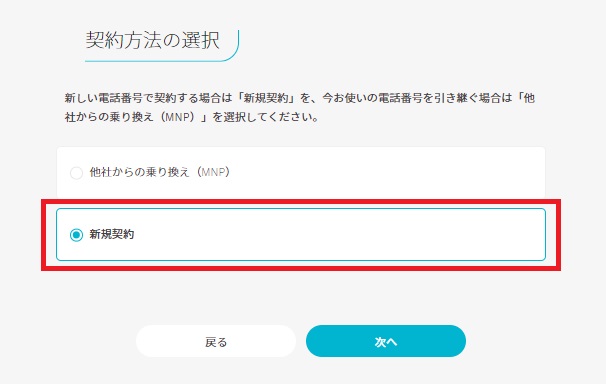606x384 pixels.
Task: Click the 次へ button
Action: click(x=386, y=341)
